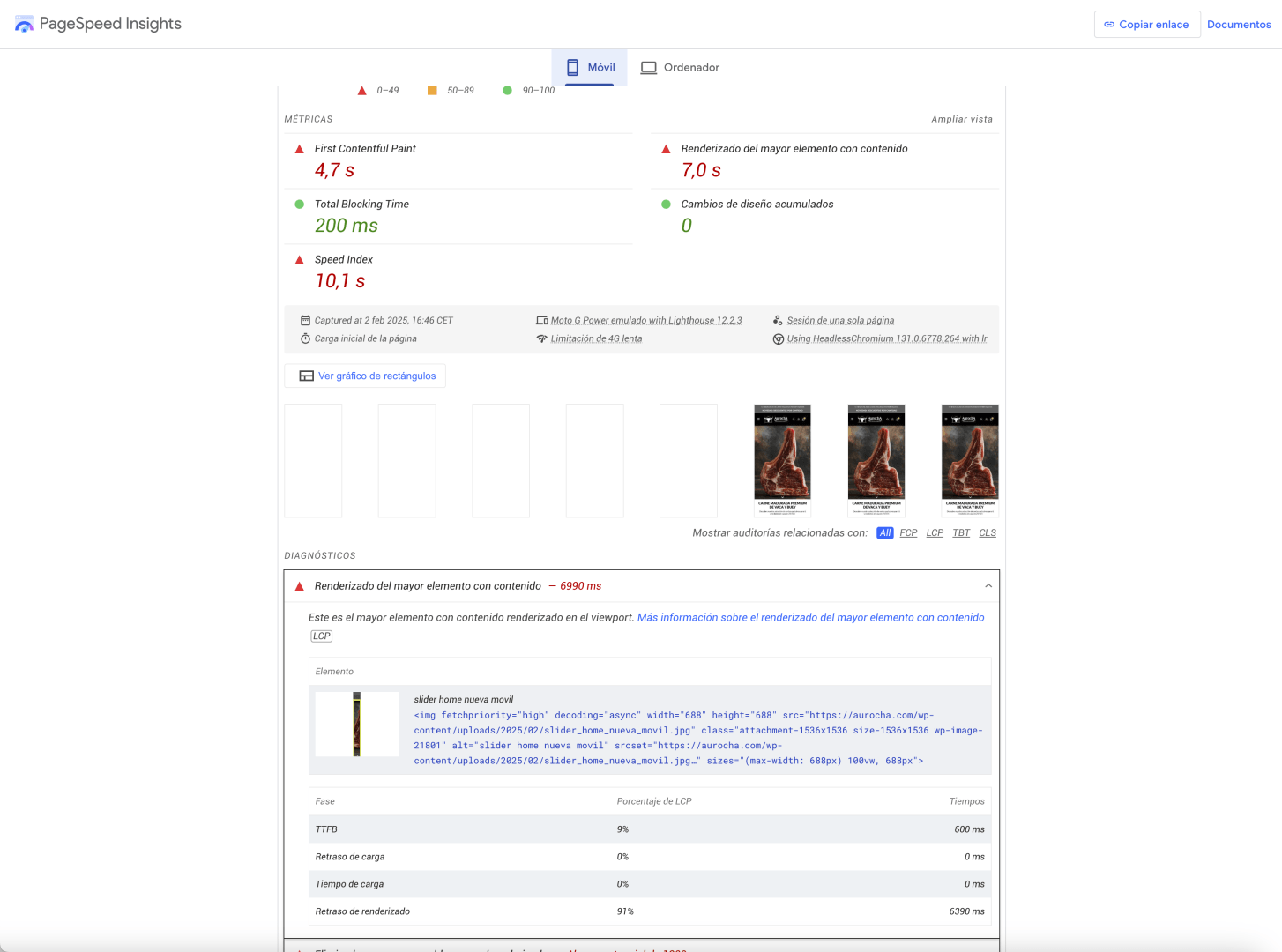1282x952 pixels.
Task: Click the Moto G Power emulado link
Action: click(646, 321)
